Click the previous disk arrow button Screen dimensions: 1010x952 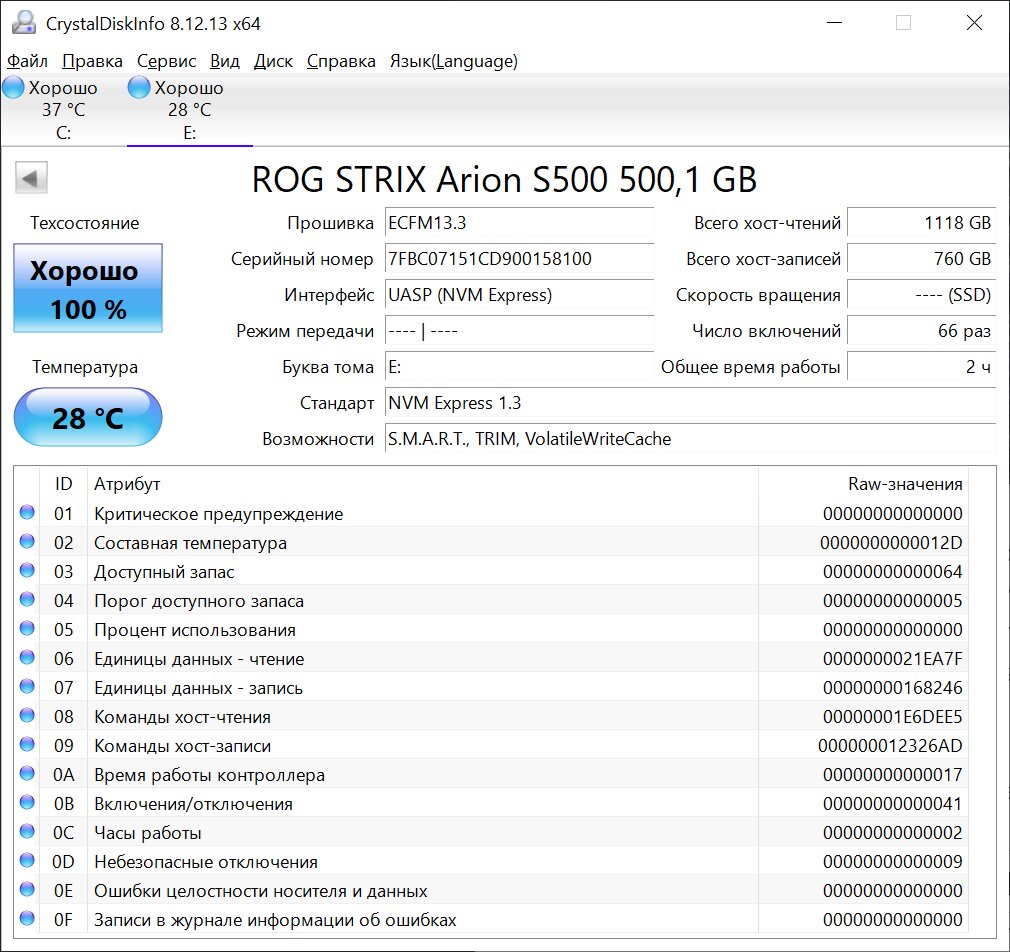[31, 178]
